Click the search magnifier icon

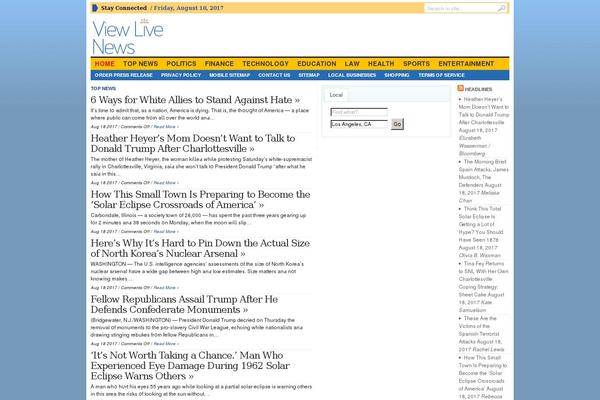501,8
